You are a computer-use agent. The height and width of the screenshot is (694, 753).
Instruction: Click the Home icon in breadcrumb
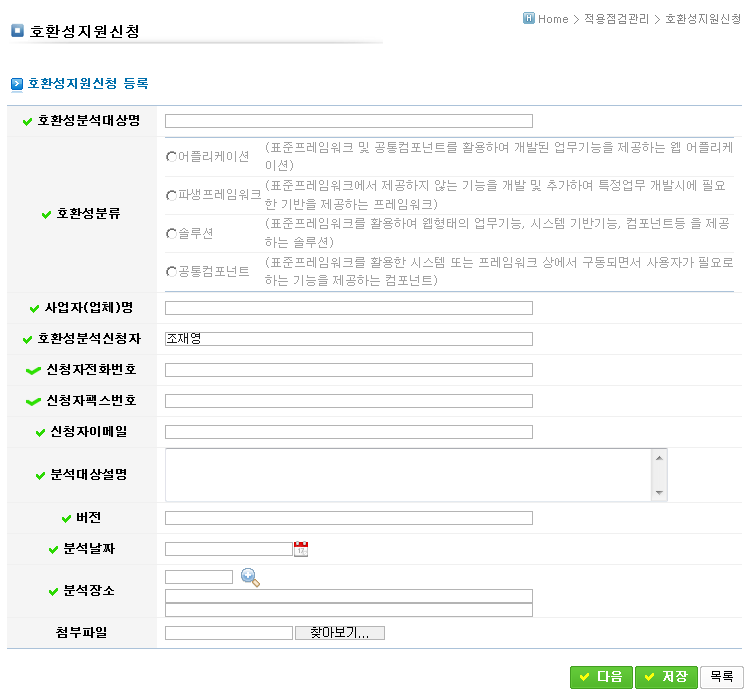click(x=529, y=18)
